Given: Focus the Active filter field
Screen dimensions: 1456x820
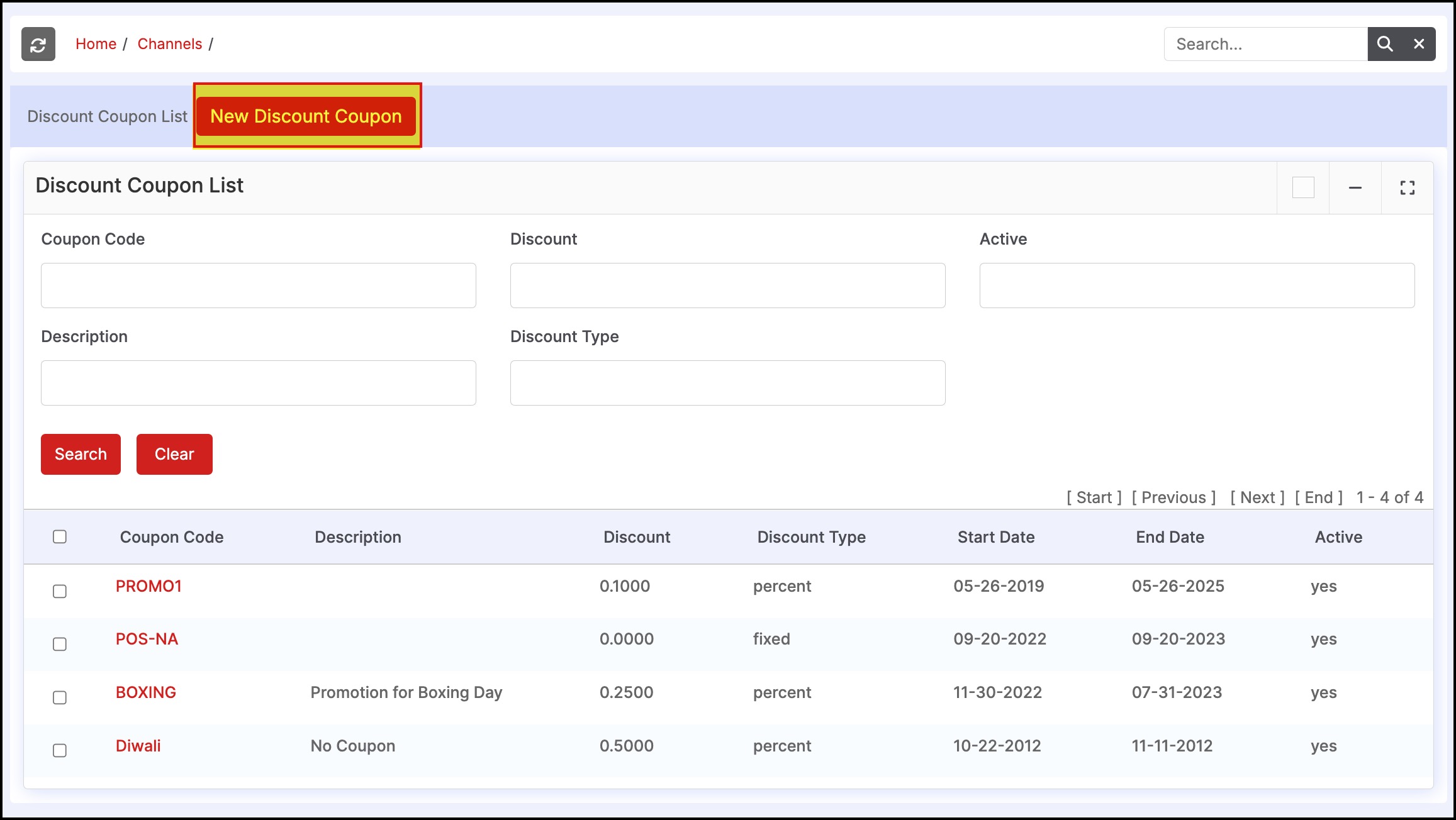Looking at the screenshot, I should tap(1197, 285).
